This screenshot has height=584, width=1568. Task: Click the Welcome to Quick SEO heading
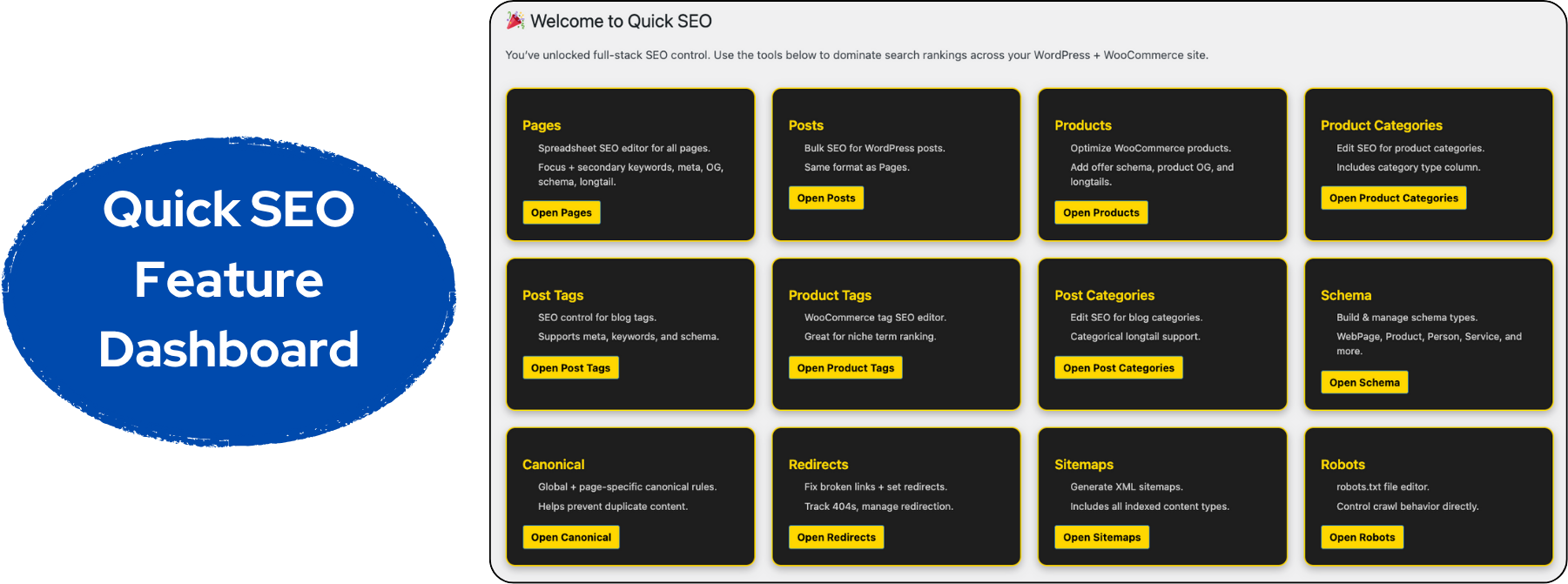(621, 21)
